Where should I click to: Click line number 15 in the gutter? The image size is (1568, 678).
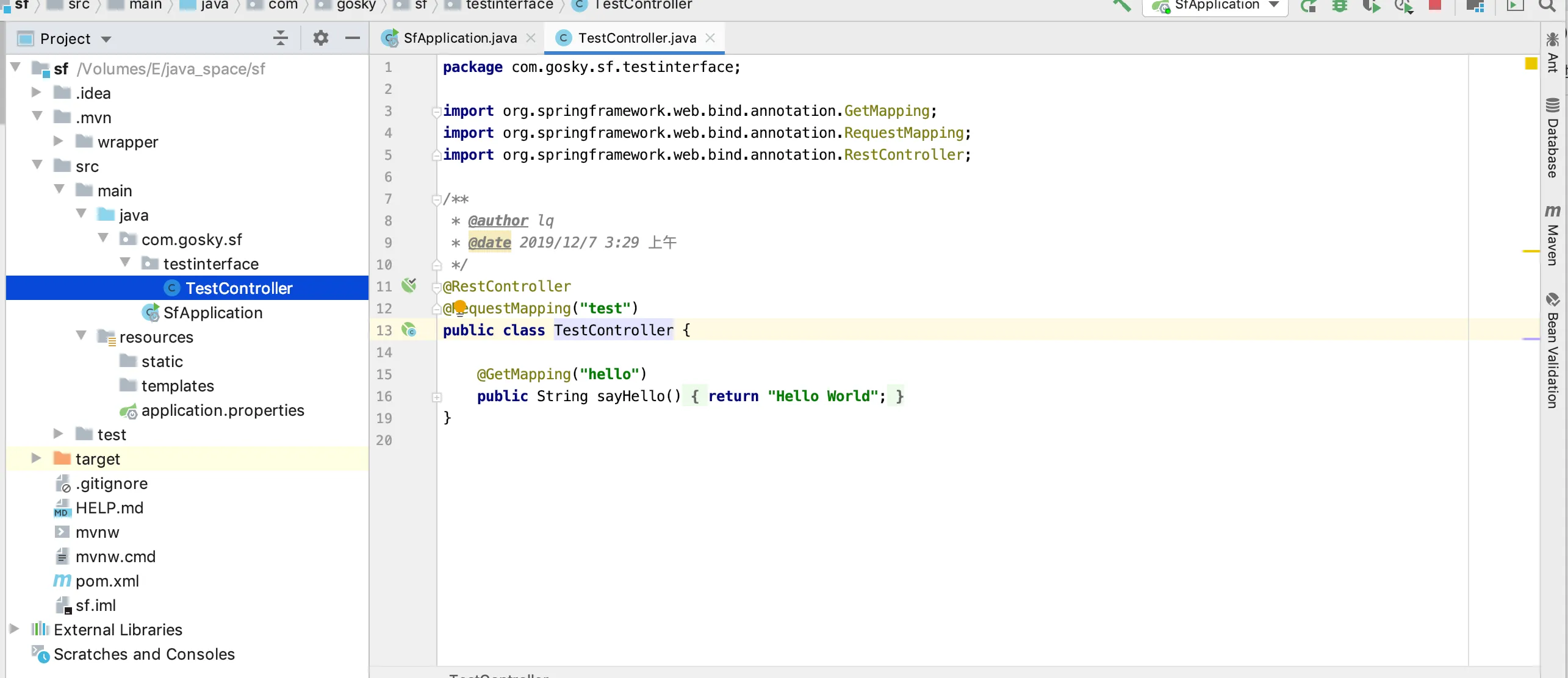tap(384, 374)
